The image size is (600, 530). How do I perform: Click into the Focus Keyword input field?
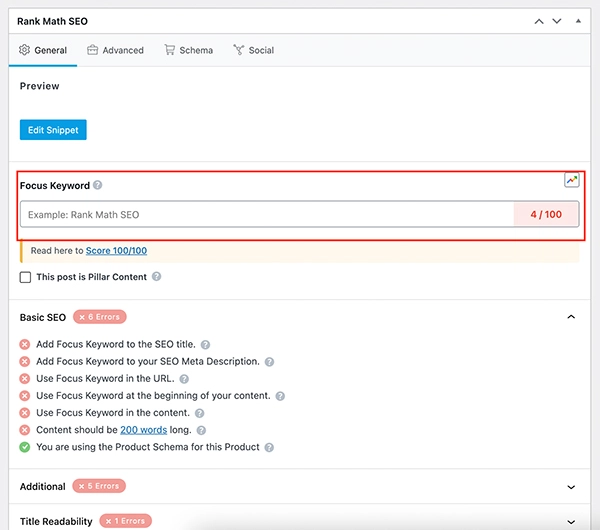click(266, 214)
